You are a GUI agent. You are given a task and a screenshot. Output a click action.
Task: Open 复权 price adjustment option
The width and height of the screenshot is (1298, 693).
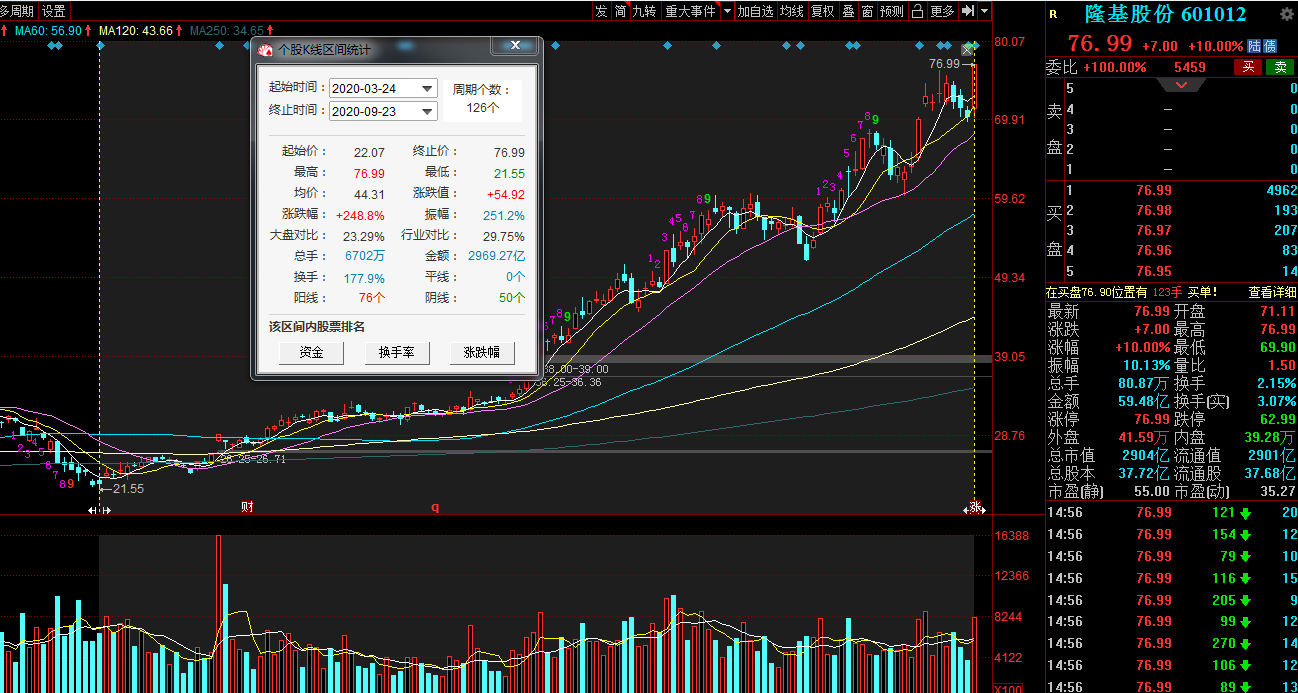(x=822, y=11)
